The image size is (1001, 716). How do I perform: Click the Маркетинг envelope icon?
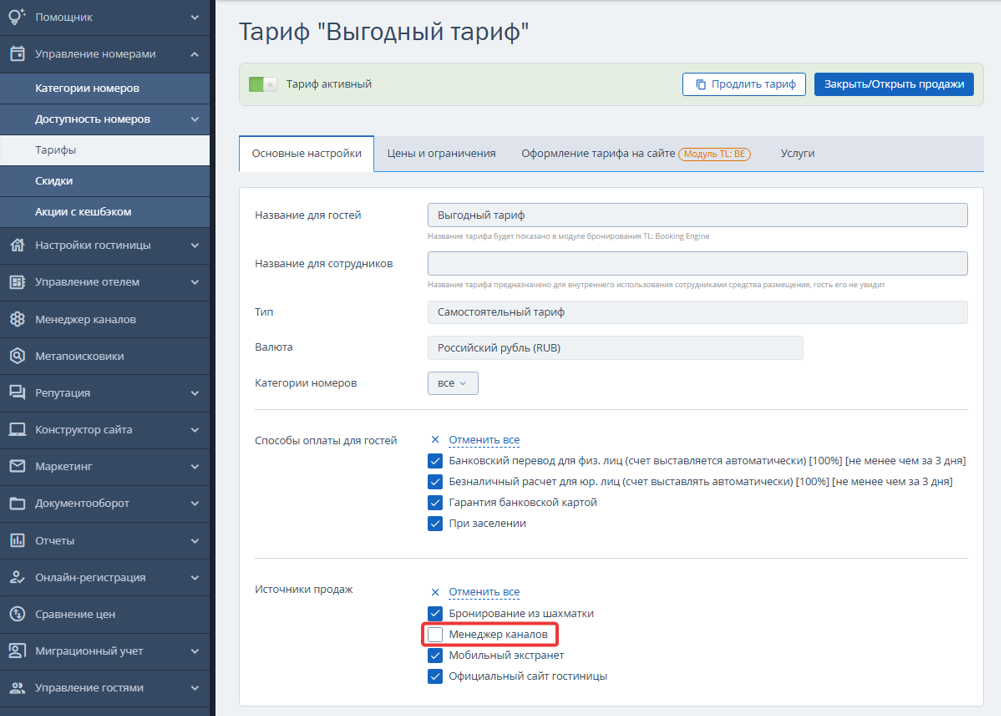click(x=17, y=466)
